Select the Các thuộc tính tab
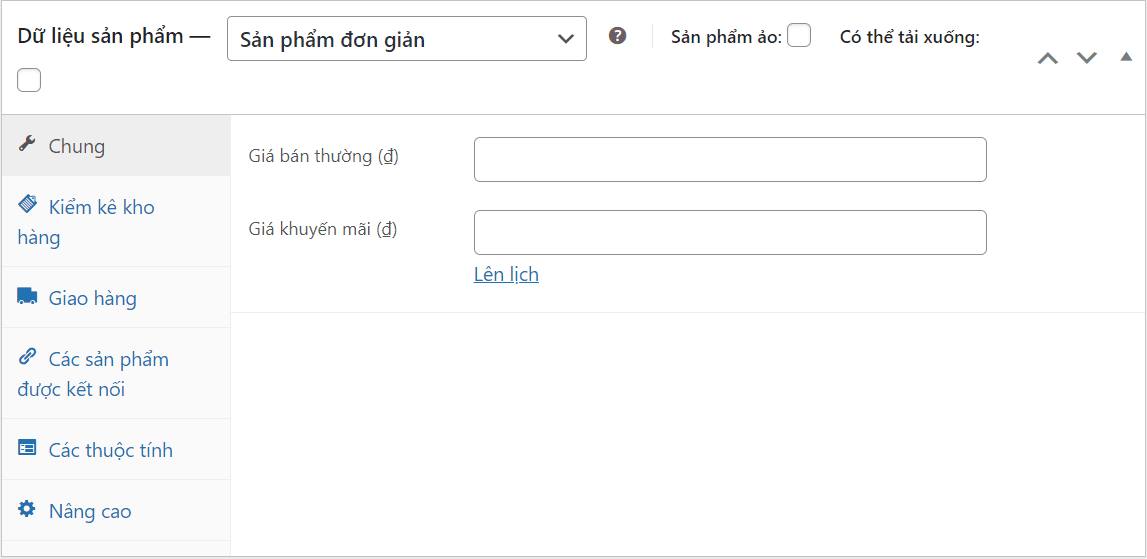This screenshot has height=559, width=1147. point(116,450)
